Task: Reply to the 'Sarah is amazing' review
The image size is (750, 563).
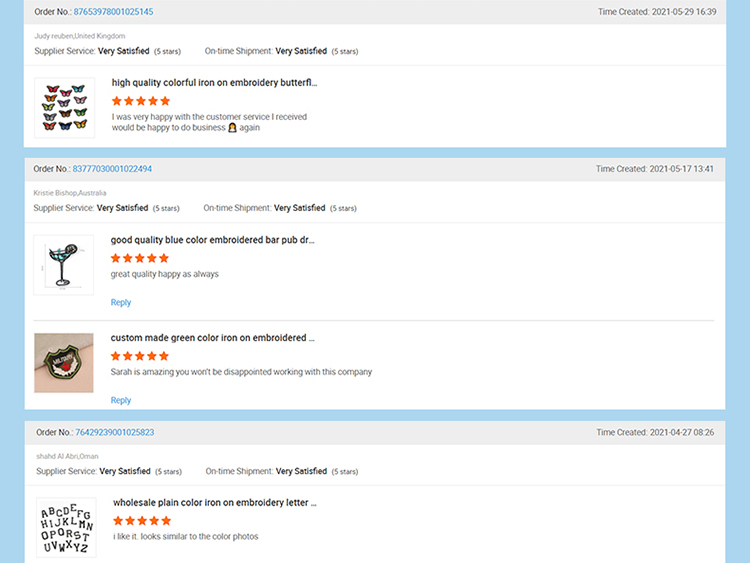Action: 121,400
